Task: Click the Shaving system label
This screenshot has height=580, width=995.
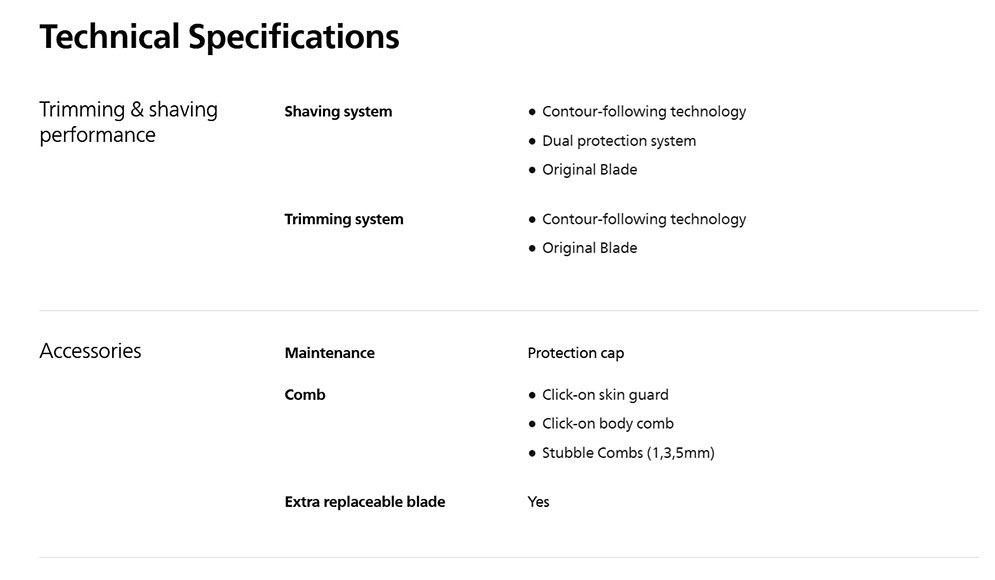Action: (x=338, y=112)
